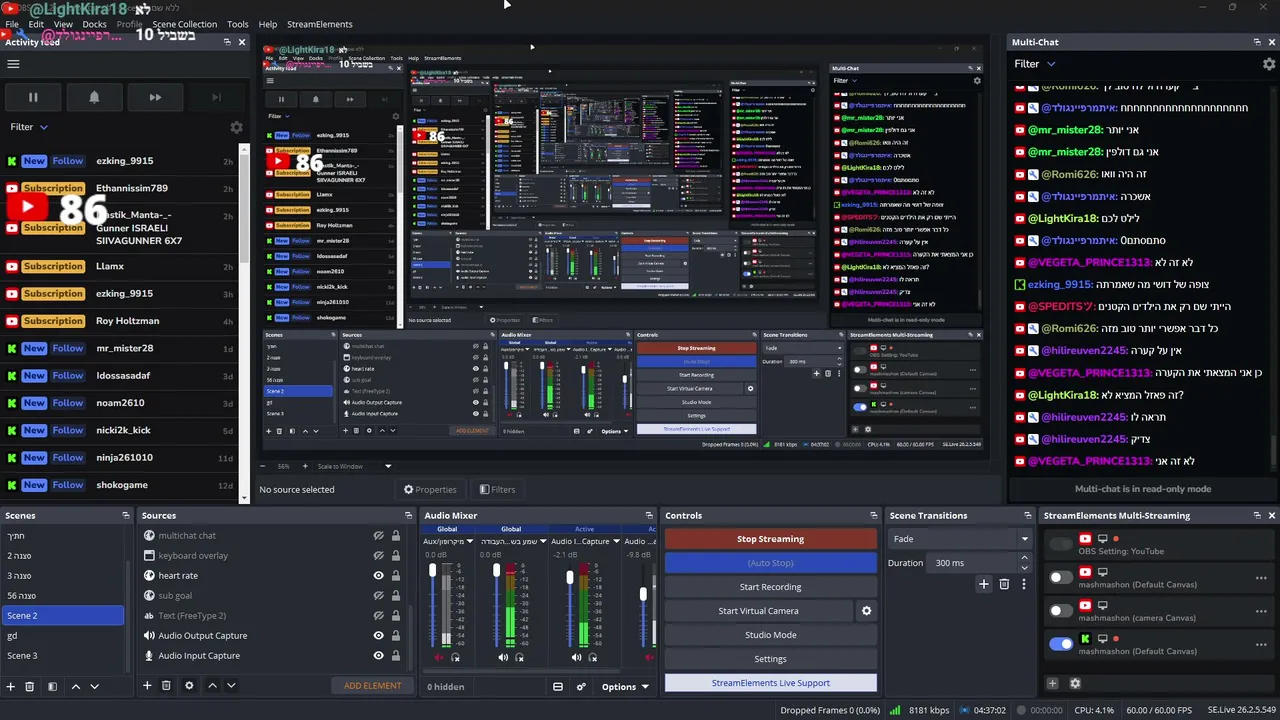This screenshot has height=720, width=1280.
Task: Remove the selected source with trash icon
Action: [166, 686]
